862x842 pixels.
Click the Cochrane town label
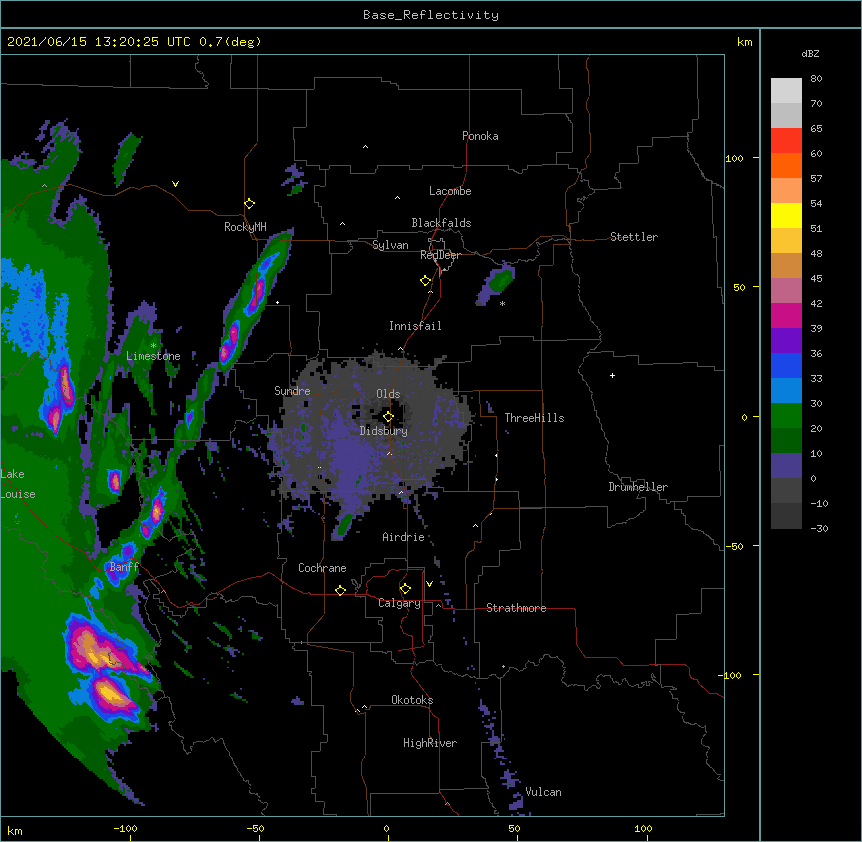coord(322,568)
